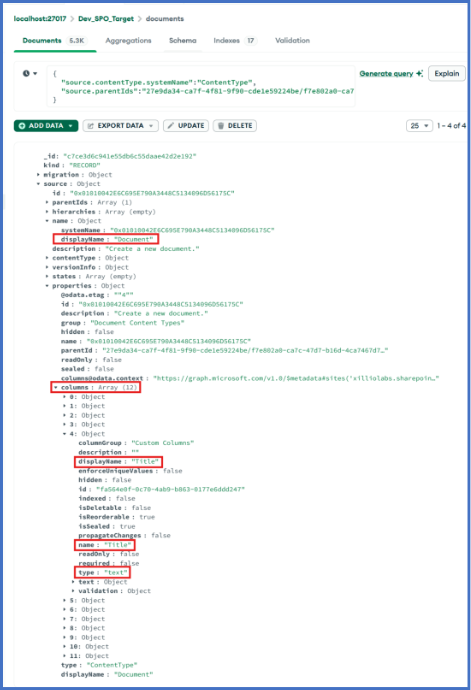This screenshot has height=690, width=471.
Task: Expand the migration Object field
Action: coord(38,175)
